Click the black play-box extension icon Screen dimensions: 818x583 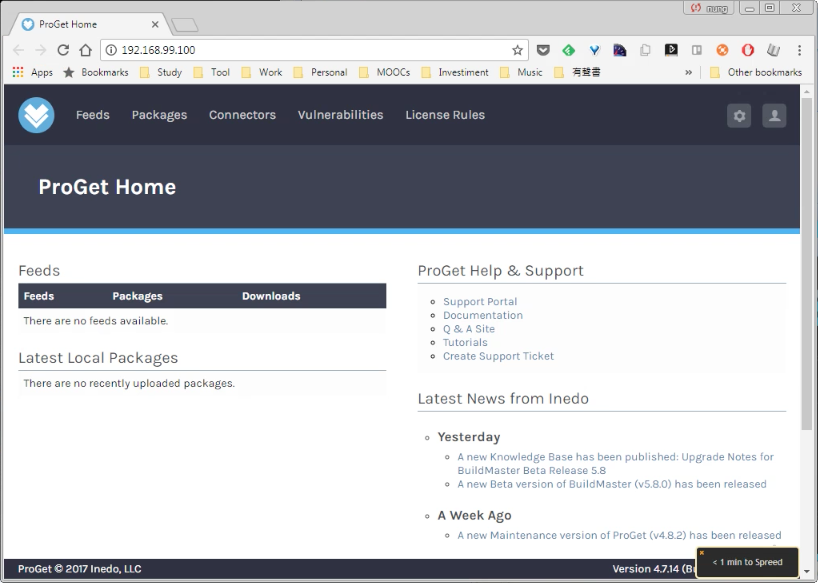(671, 50)
